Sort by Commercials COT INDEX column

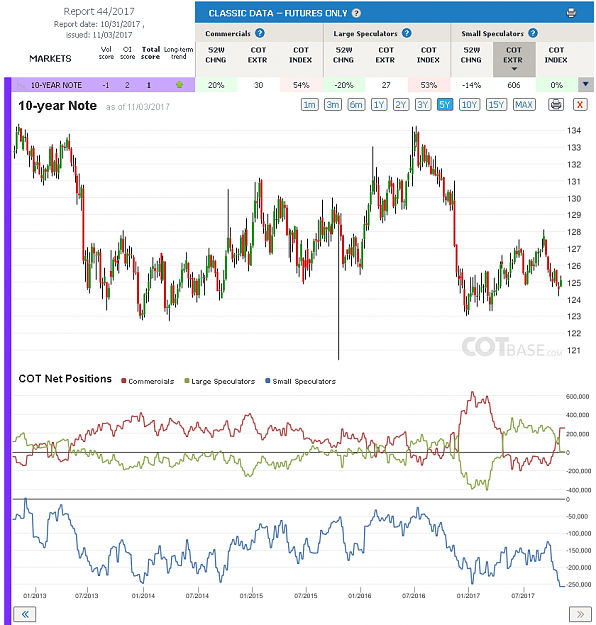(x=301, y=55)
